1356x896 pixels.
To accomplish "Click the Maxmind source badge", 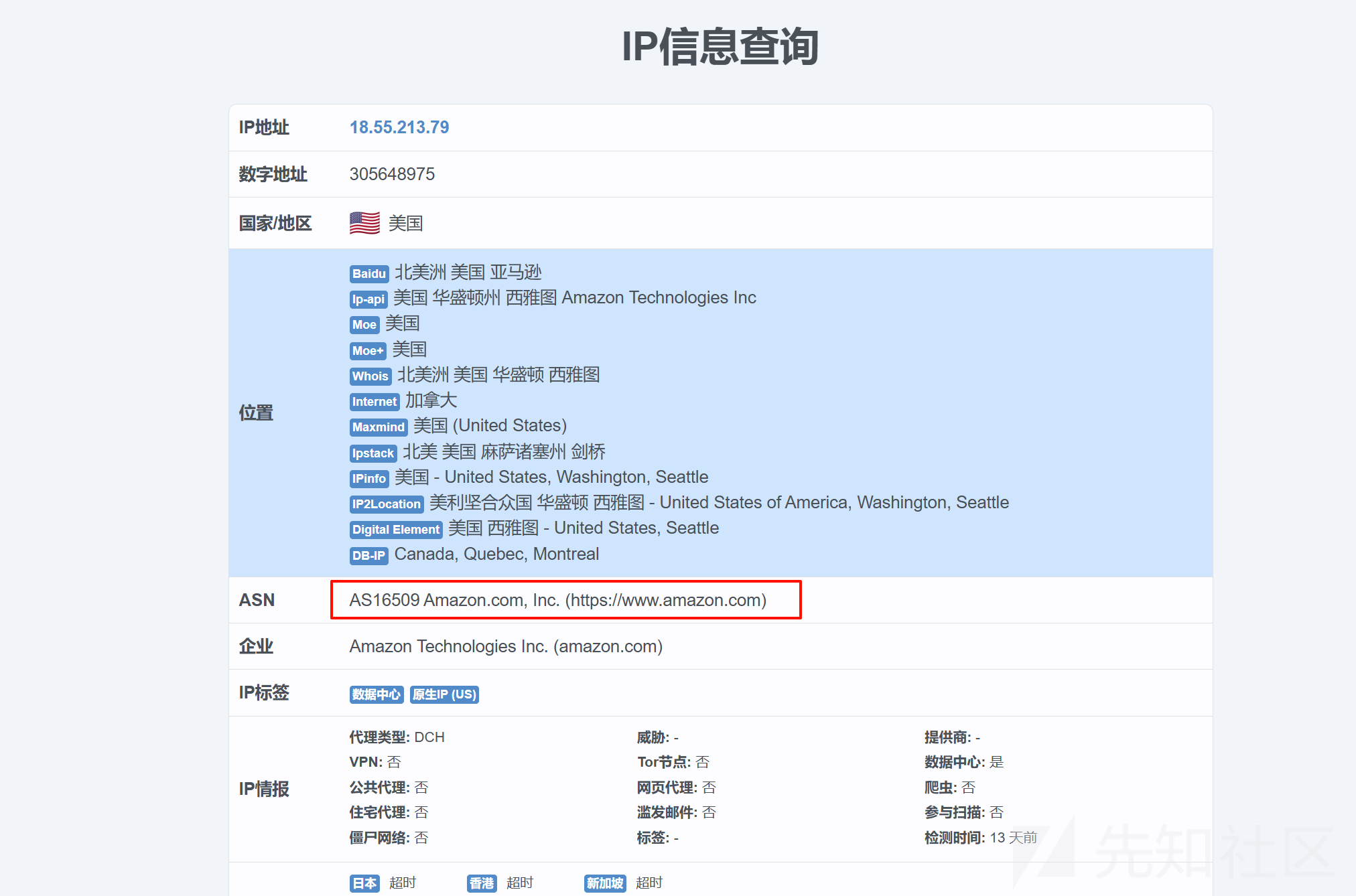I will (x=379, y=427).
